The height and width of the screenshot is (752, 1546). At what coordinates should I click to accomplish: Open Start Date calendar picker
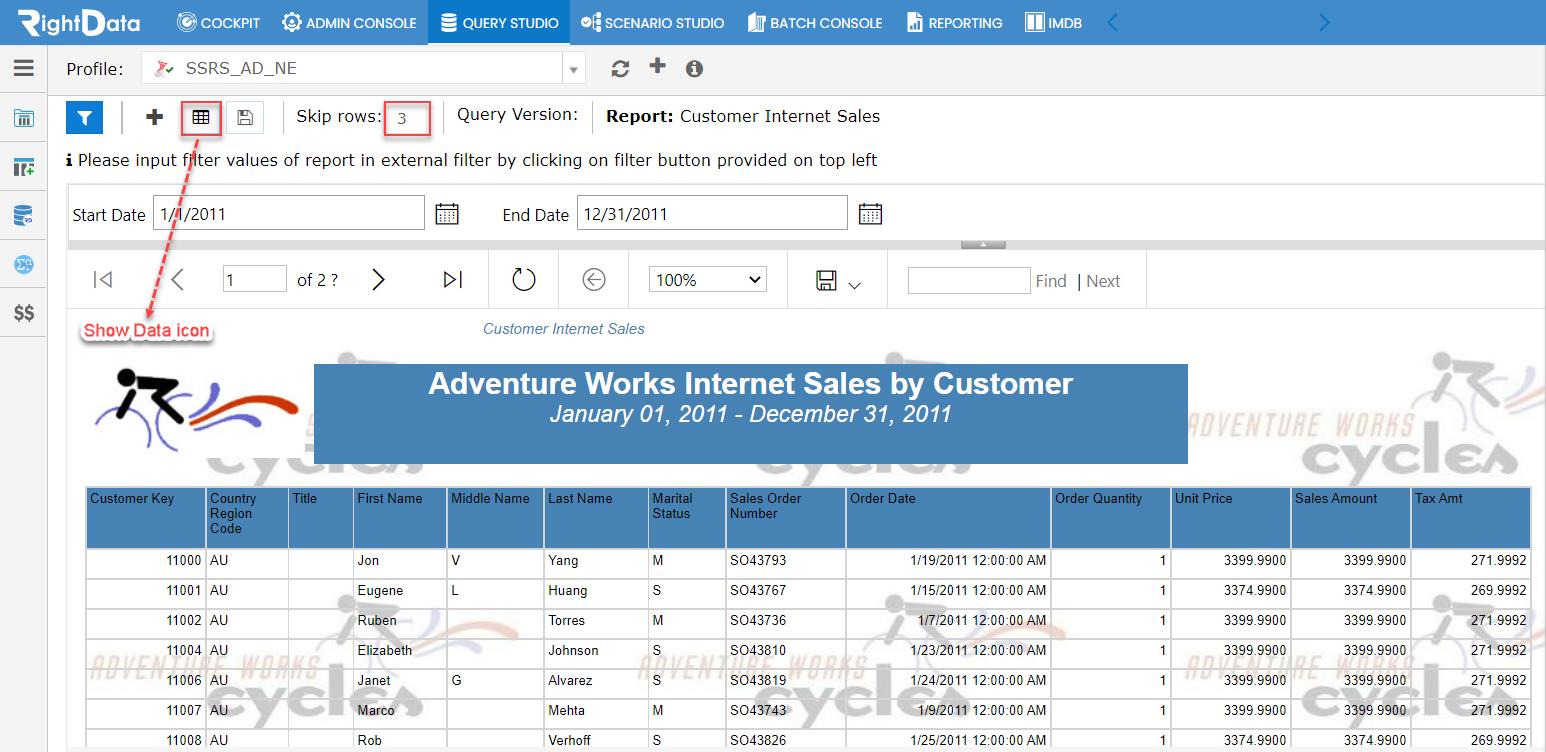[447, 213]
